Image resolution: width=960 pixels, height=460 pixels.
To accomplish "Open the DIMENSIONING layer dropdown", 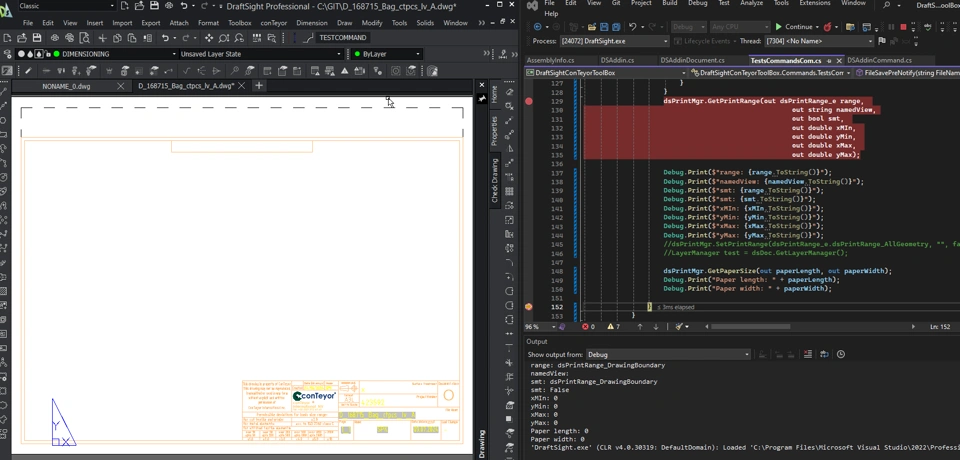I will click(174, 54).
